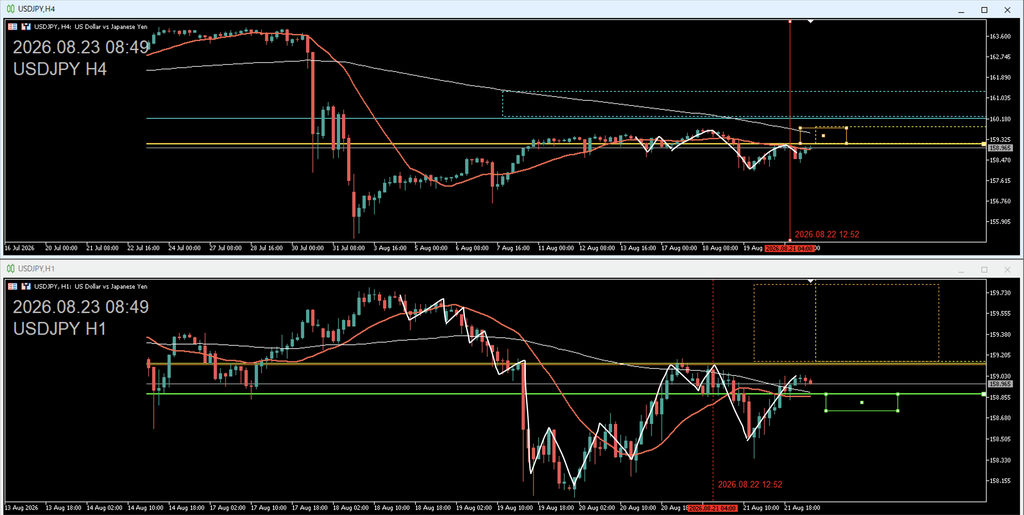Select chart shift triangle on H4 chart
Viewport: 1024px width, 515px height.
coord(810,22)
